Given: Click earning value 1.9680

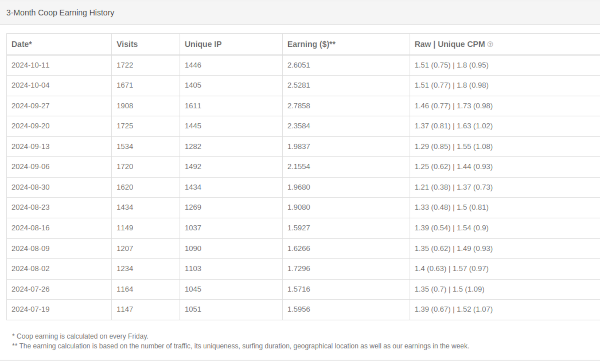Looking at the screenshot, I should (299, 187).
